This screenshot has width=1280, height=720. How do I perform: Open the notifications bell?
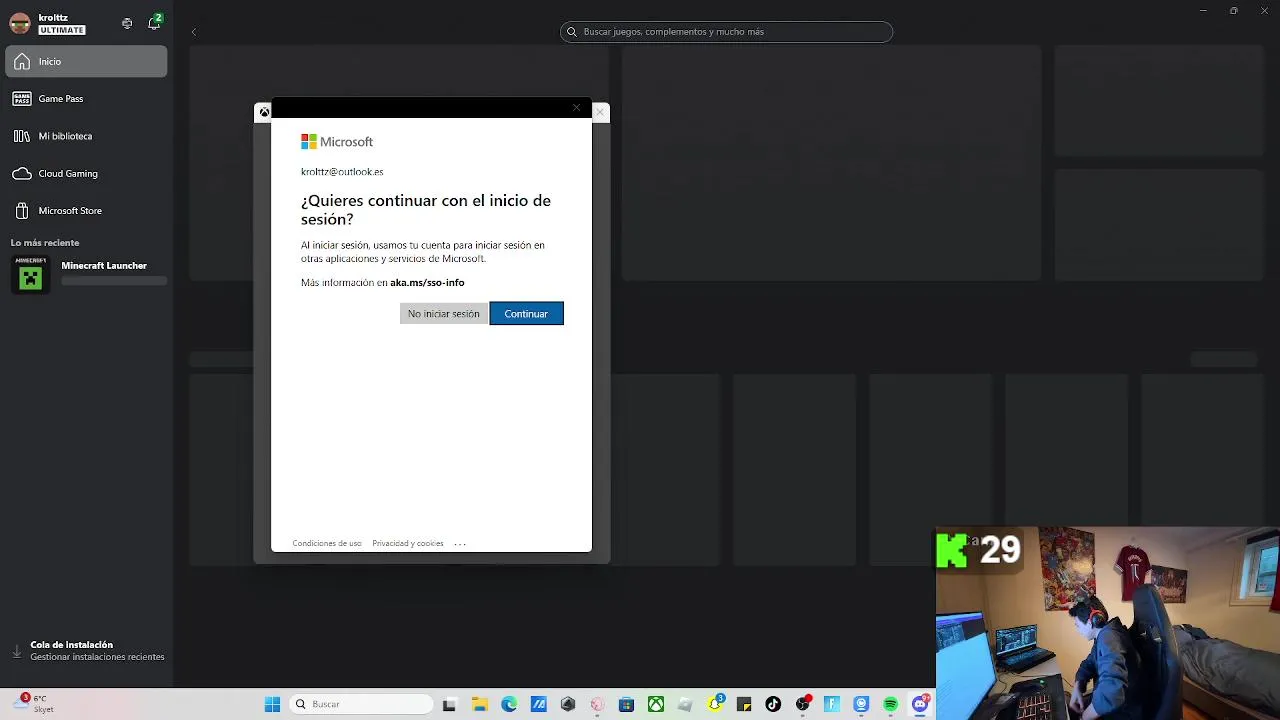[x=154, y=23]
